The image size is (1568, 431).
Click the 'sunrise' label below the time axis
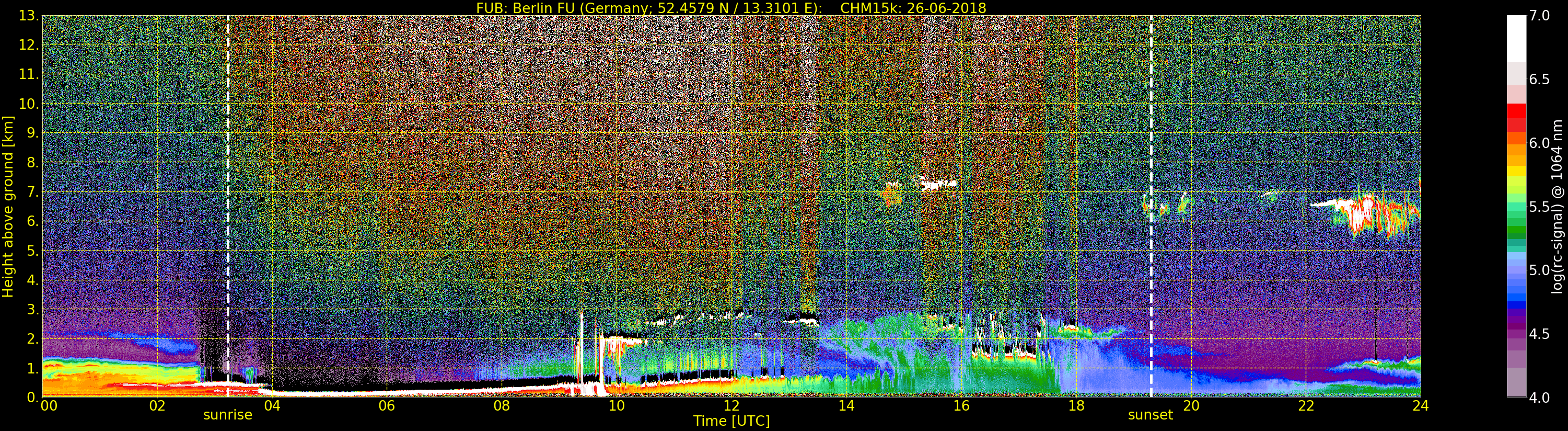[228, 415]
